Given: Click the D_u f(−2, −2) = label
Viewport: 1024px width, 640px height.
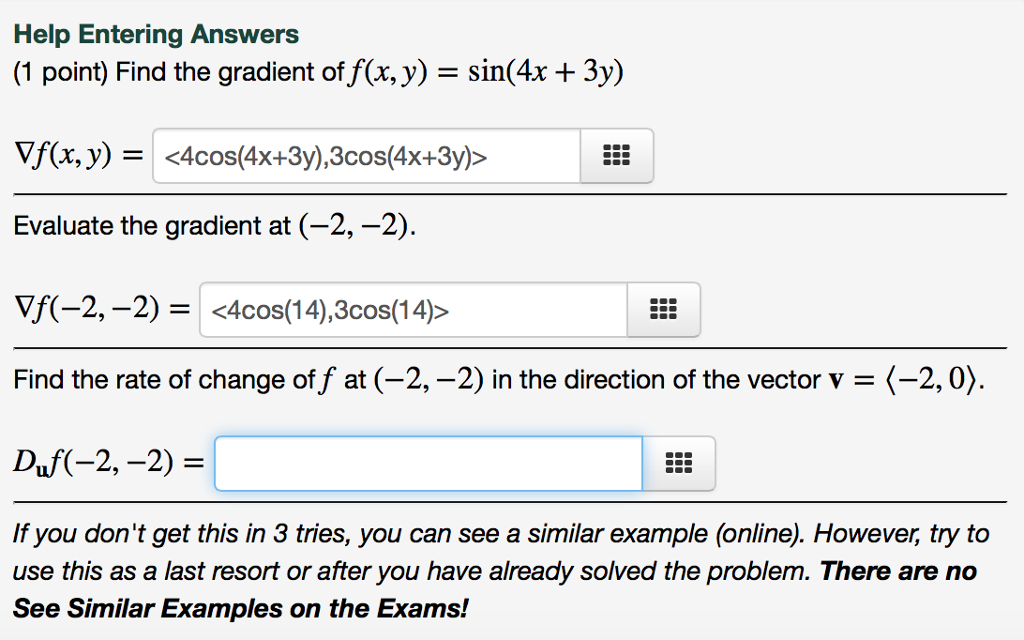Looking at the screenshot, I should (x=109, y=463).
